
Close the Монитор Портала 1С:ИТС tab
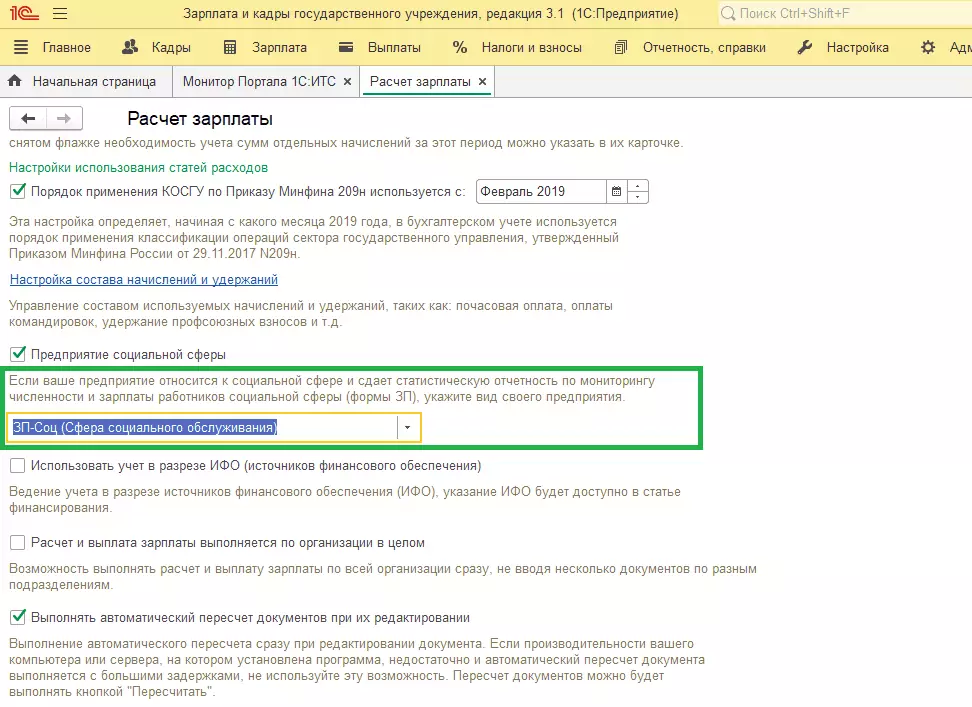point(347,82)
